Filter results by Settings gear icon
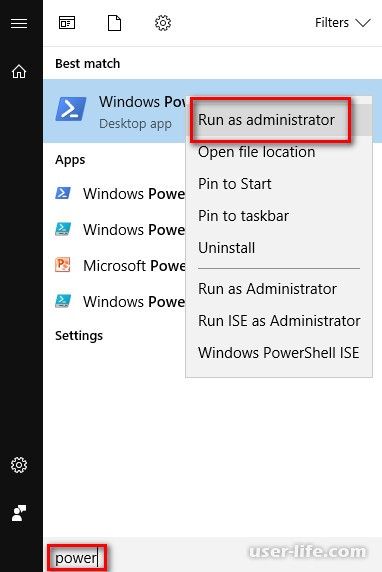The image size is (382, 572). [x=163, y=23]
